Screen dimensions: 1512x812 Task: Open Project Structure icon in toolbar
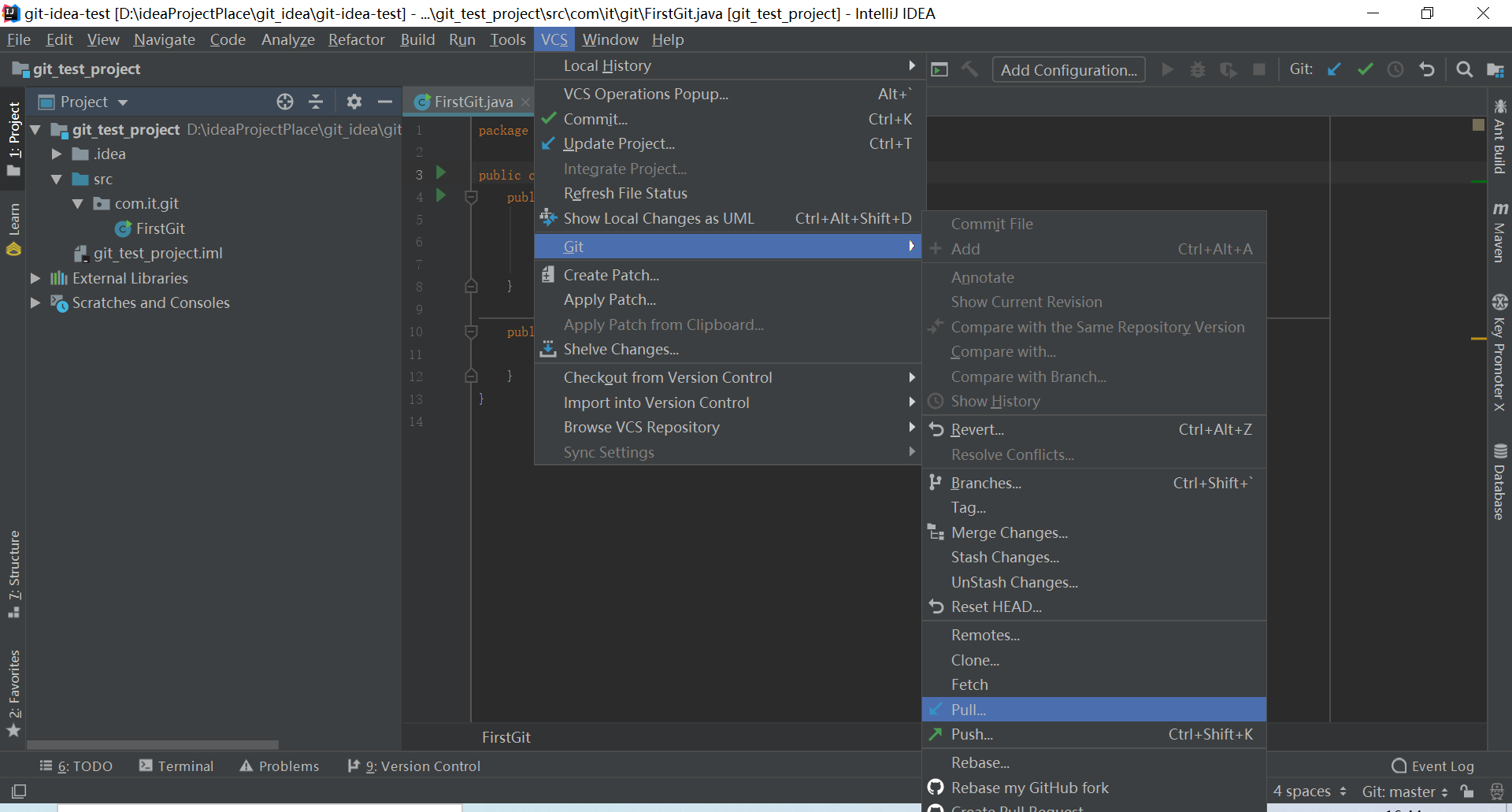[x=1495, y=69]
